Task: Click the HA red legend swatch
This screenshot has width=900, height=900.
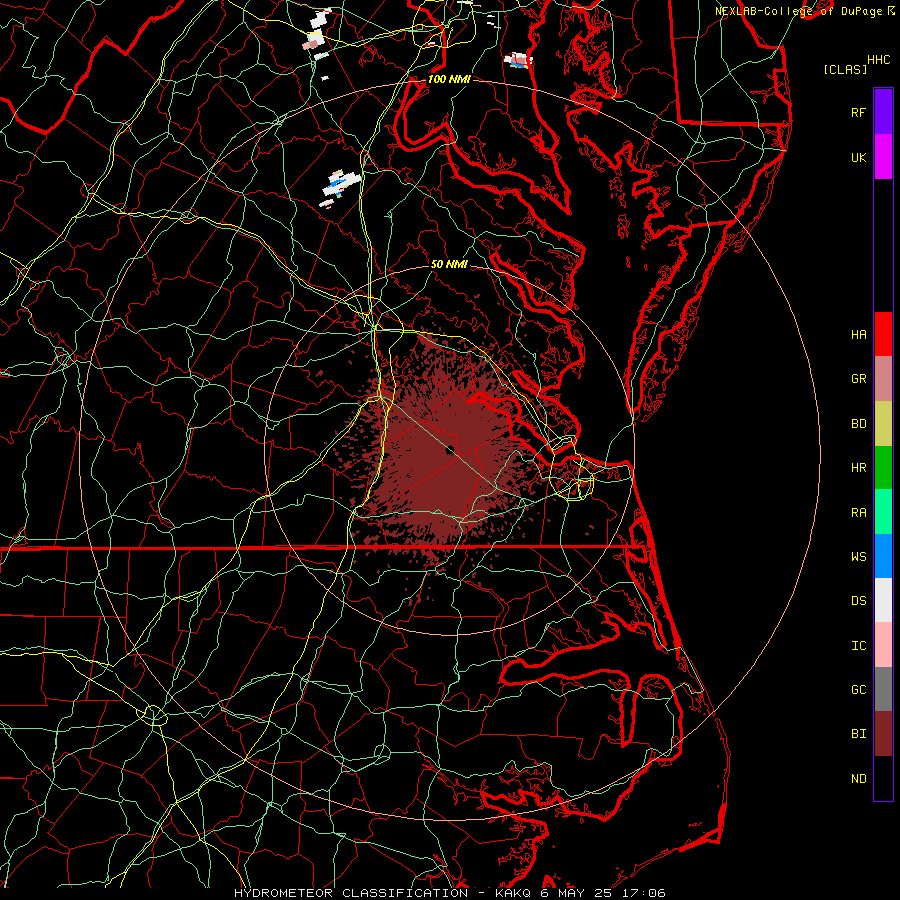Action: coord(883,334)
